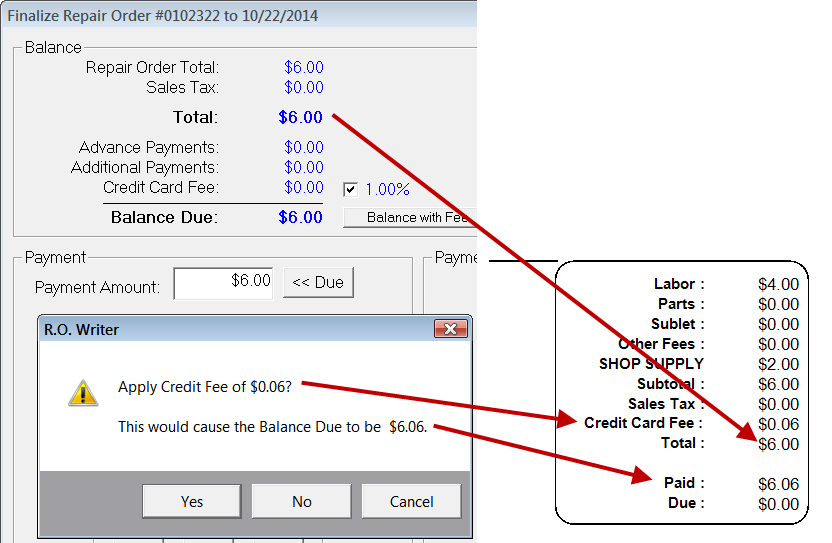Close the R.O. Writer dialog with X
The width and height of the screenshot is (832, 543).
[451, 330]
